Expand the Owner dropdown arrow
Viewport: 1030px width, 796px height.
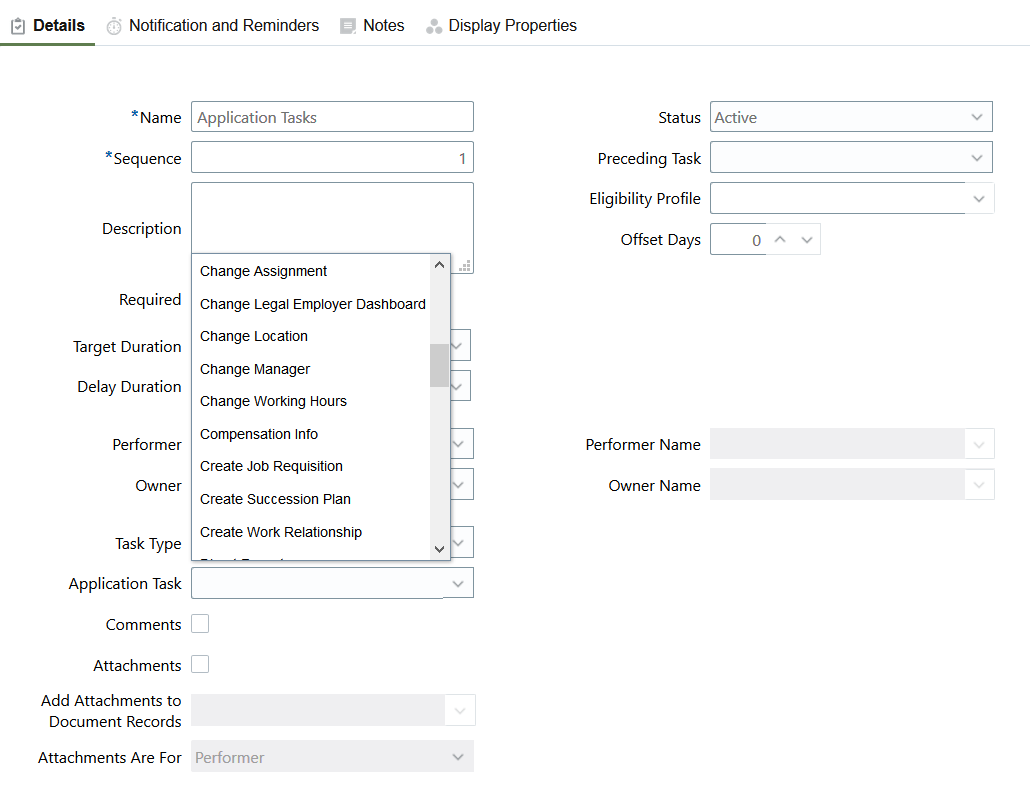460,485
